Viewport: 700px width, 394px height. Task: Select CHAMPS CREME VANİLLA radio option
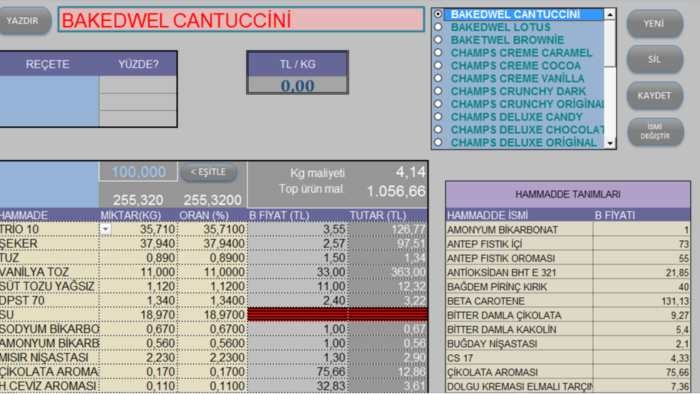tap(438, 79)
